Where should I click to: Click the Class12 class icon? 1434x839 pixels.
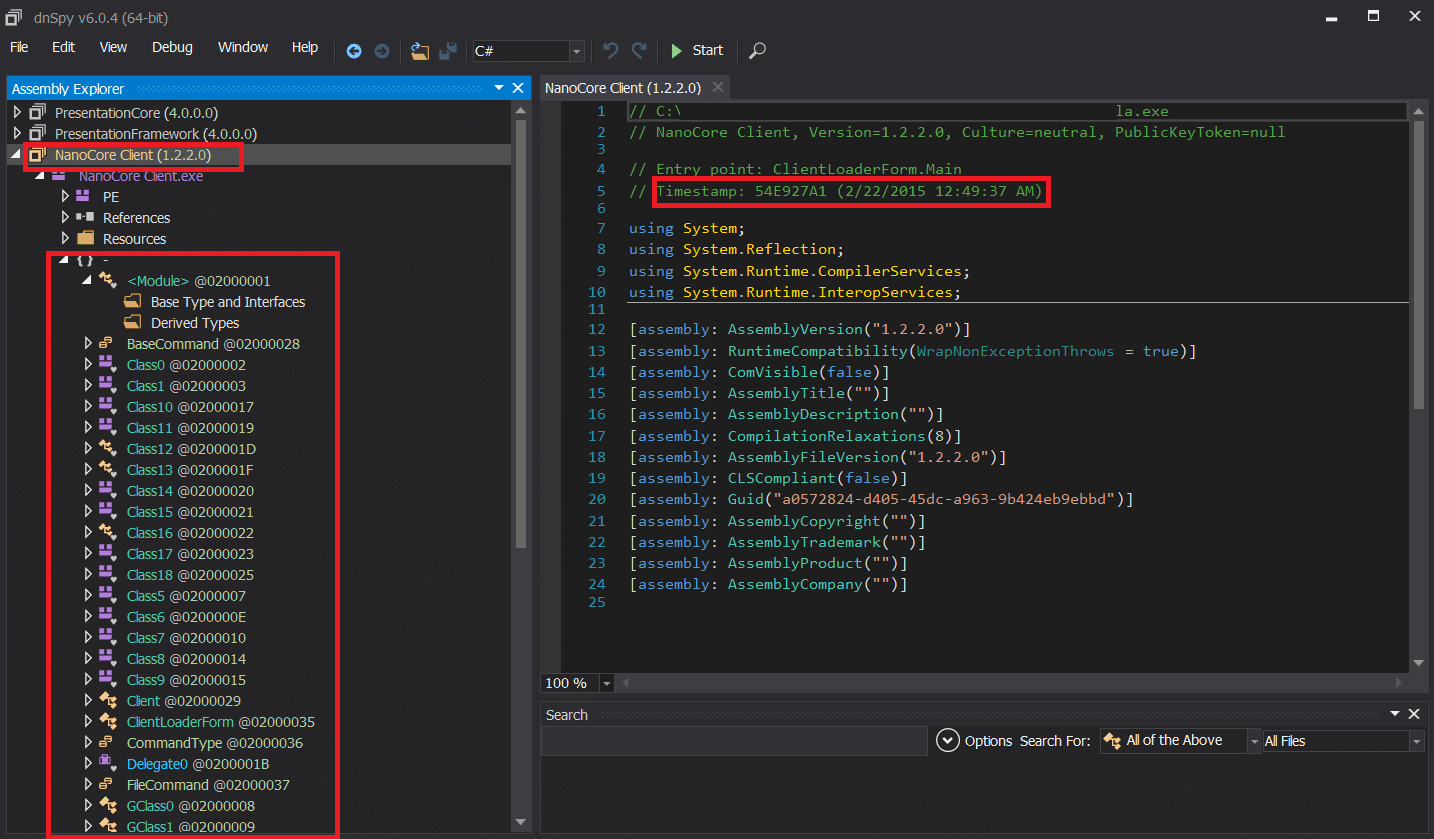pyautogui.click(x=106, y=449)
